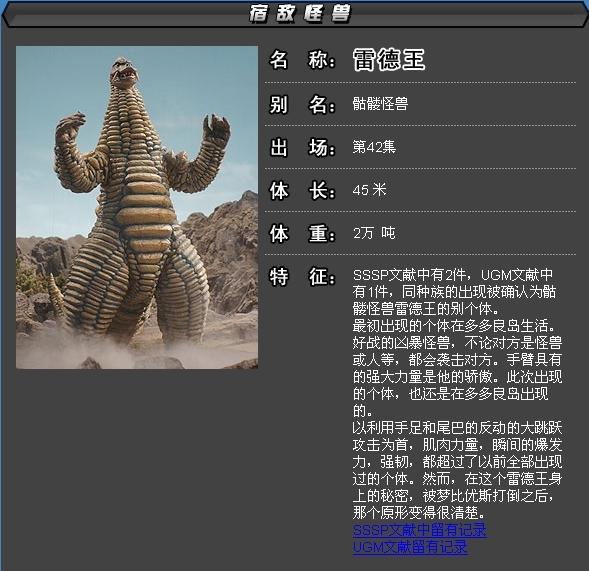Click the line 那个原形变得很清楚

(419, 512)
